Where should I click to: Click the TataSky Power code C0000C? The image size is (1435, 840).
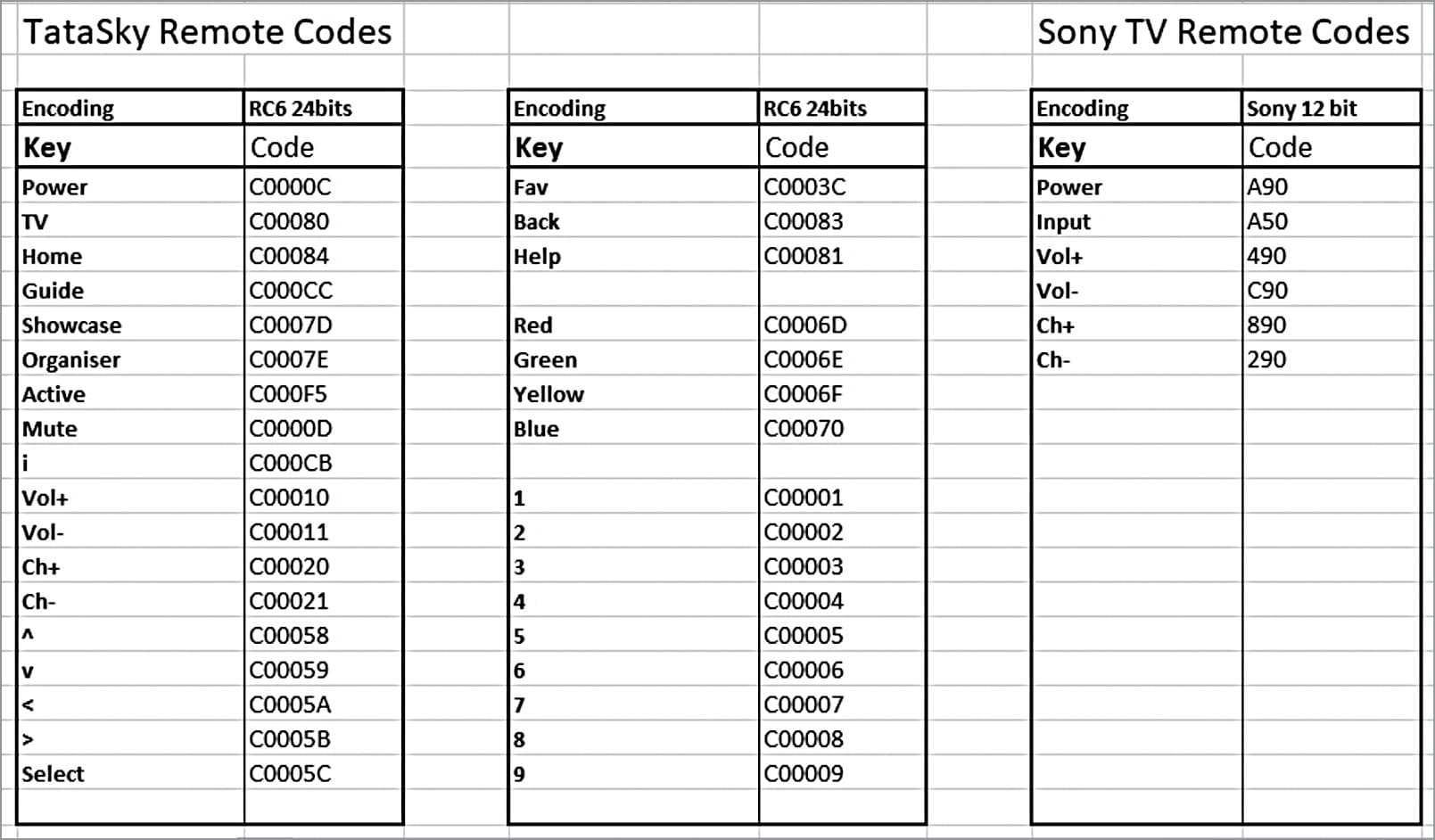point(290,187)
